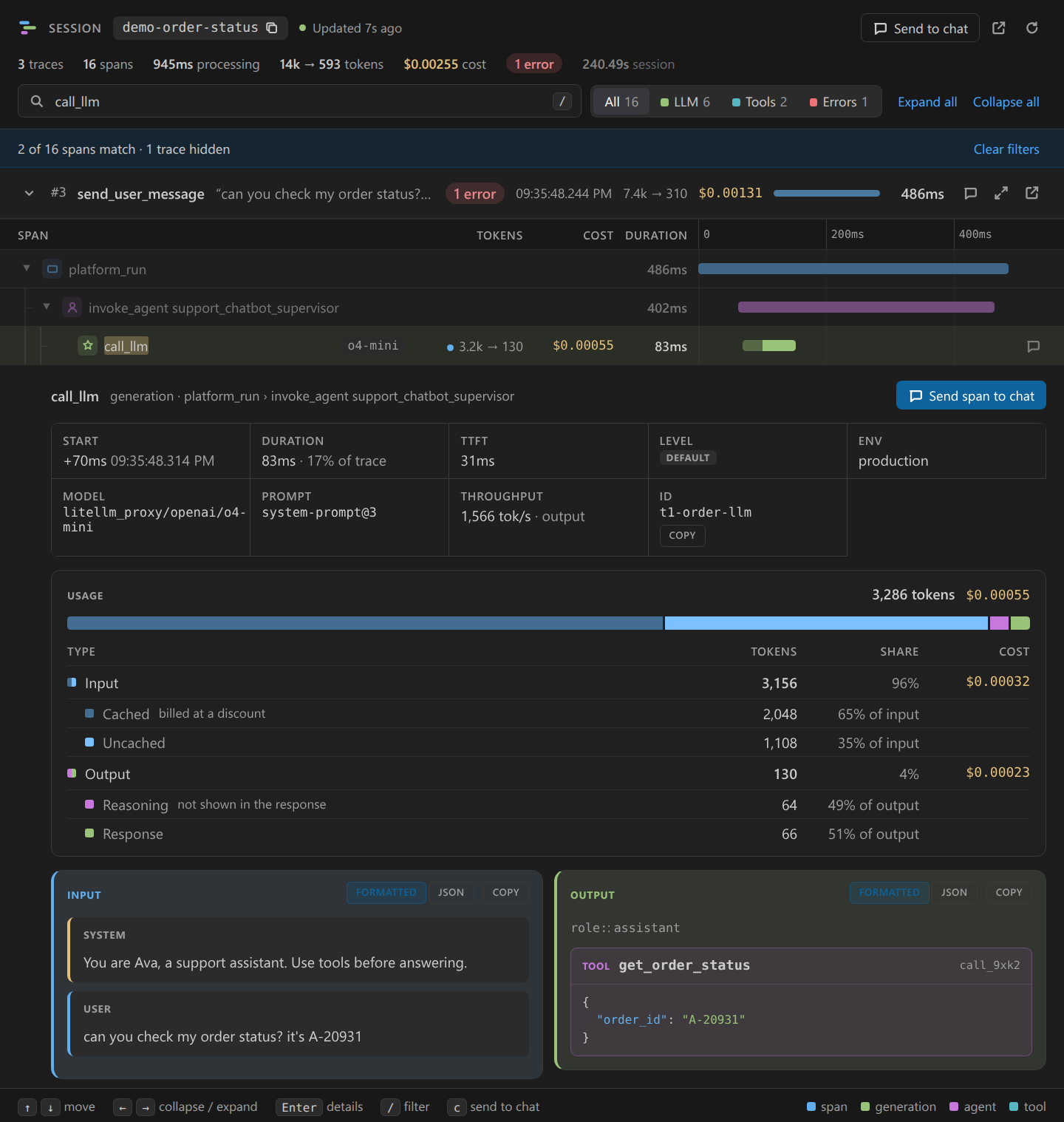This screenshot has height=1122, width=1064.
Task: Click the trace #3 1 error badge
Action: (475, 194)
